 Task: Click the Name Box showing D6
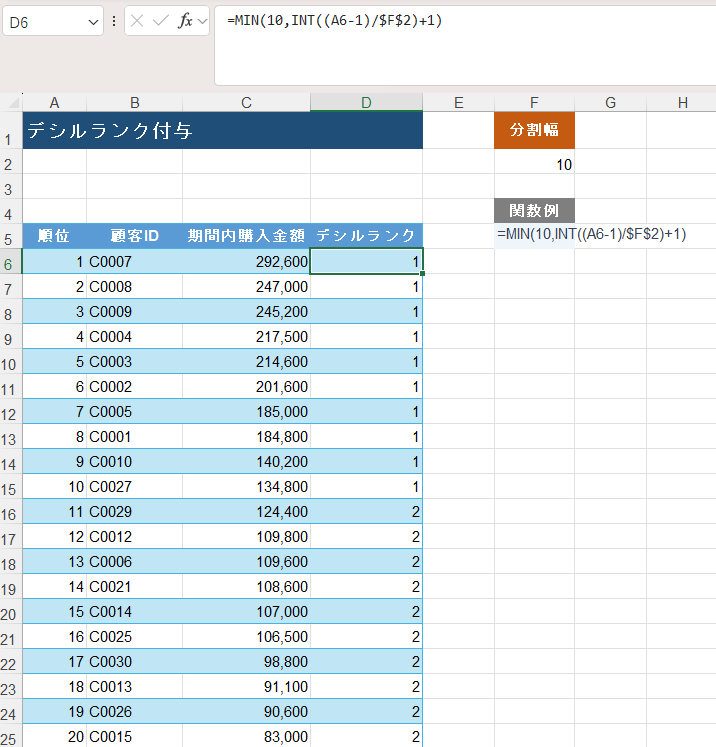pyautogui.click(x=53, y=21)
